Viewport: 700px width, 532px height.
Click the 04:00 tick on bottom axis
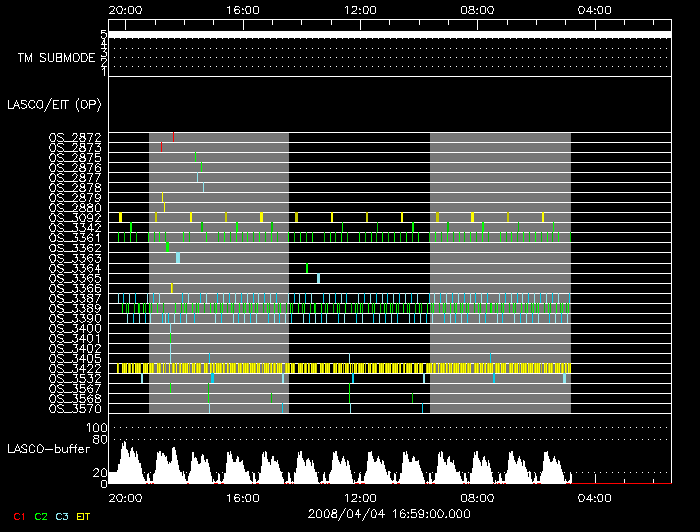pyautogui.click(x=595, y=497)
